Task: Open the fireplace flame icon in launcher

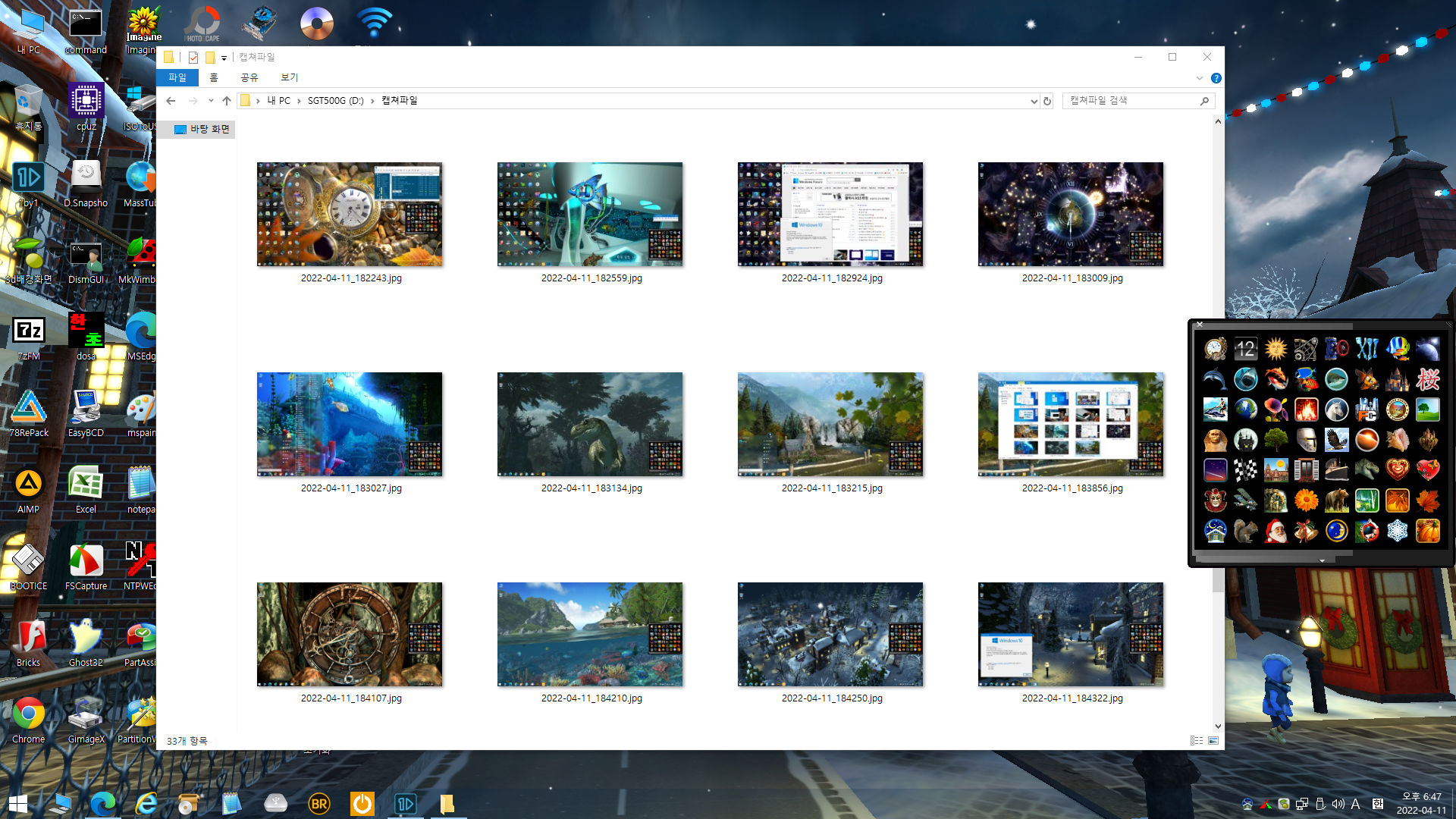Action: pos(1306,409)
